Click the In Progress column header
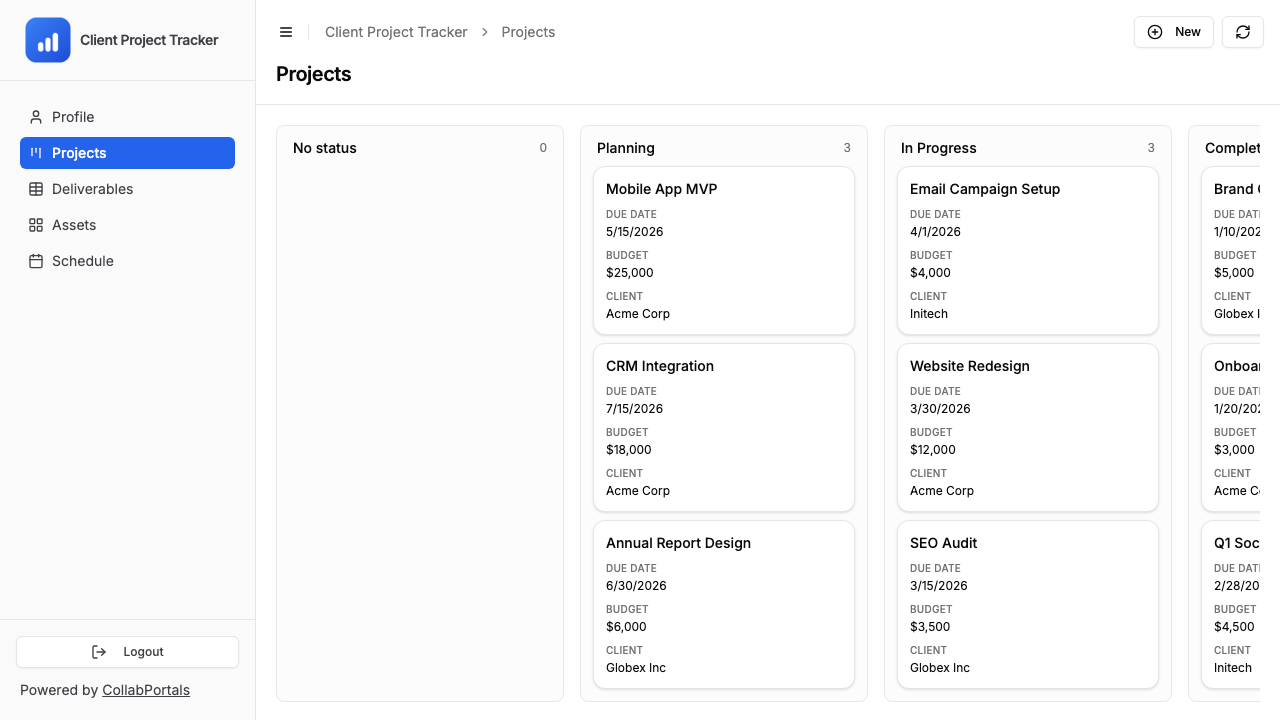This screenshot has height=720, width=1280. click(939, 148)
